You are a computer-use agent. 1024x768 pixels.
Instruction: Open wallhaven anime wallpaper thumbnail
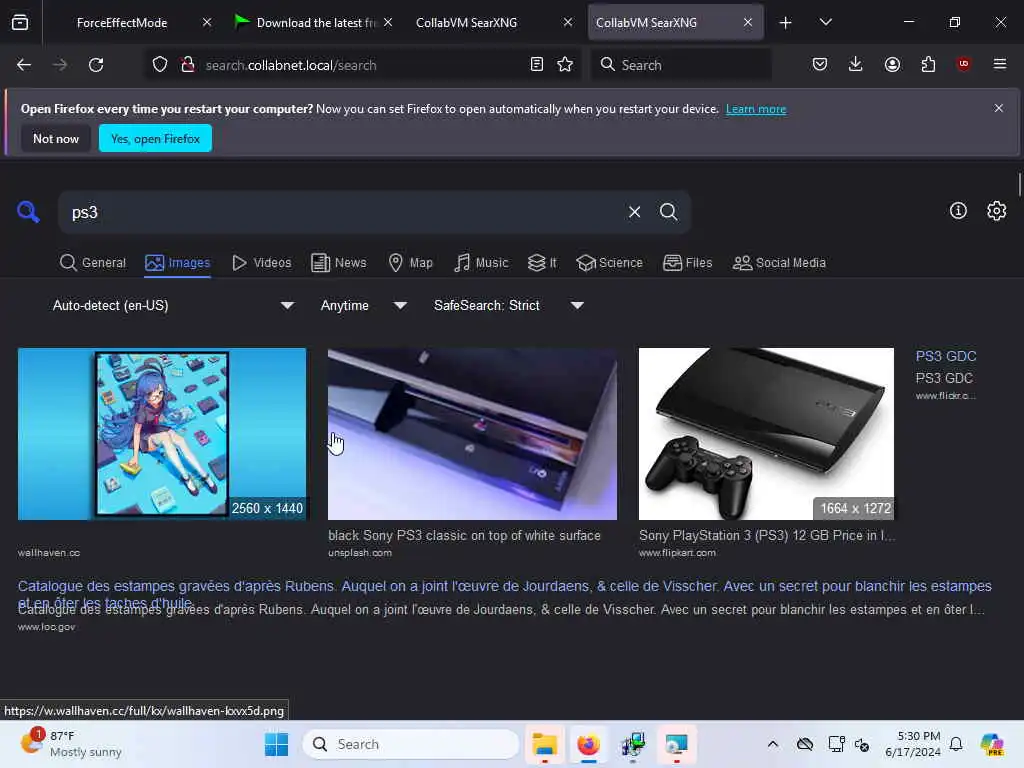tap(162, 434)
